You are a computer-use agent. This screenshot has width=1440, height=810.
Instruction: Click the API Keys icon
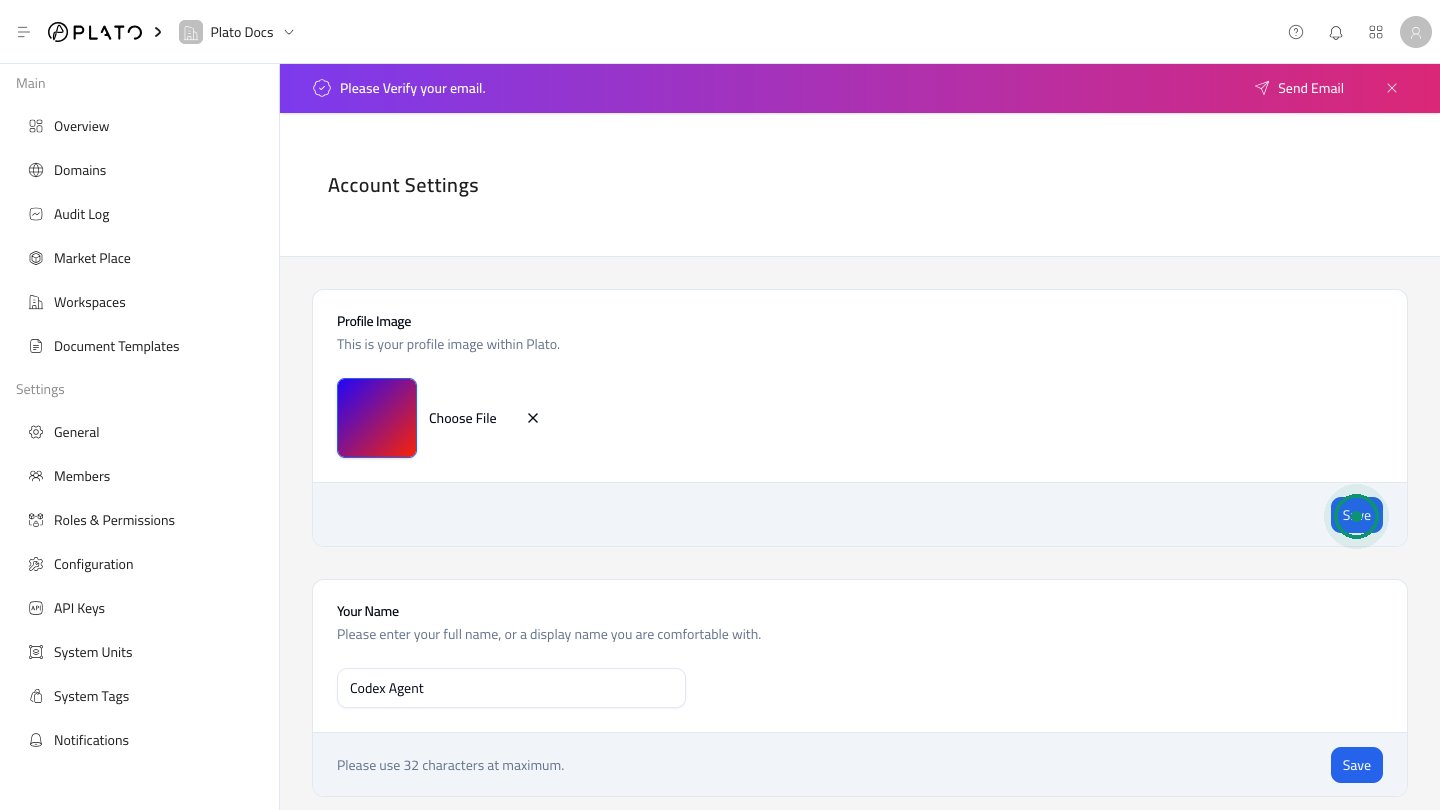[36, 608]
